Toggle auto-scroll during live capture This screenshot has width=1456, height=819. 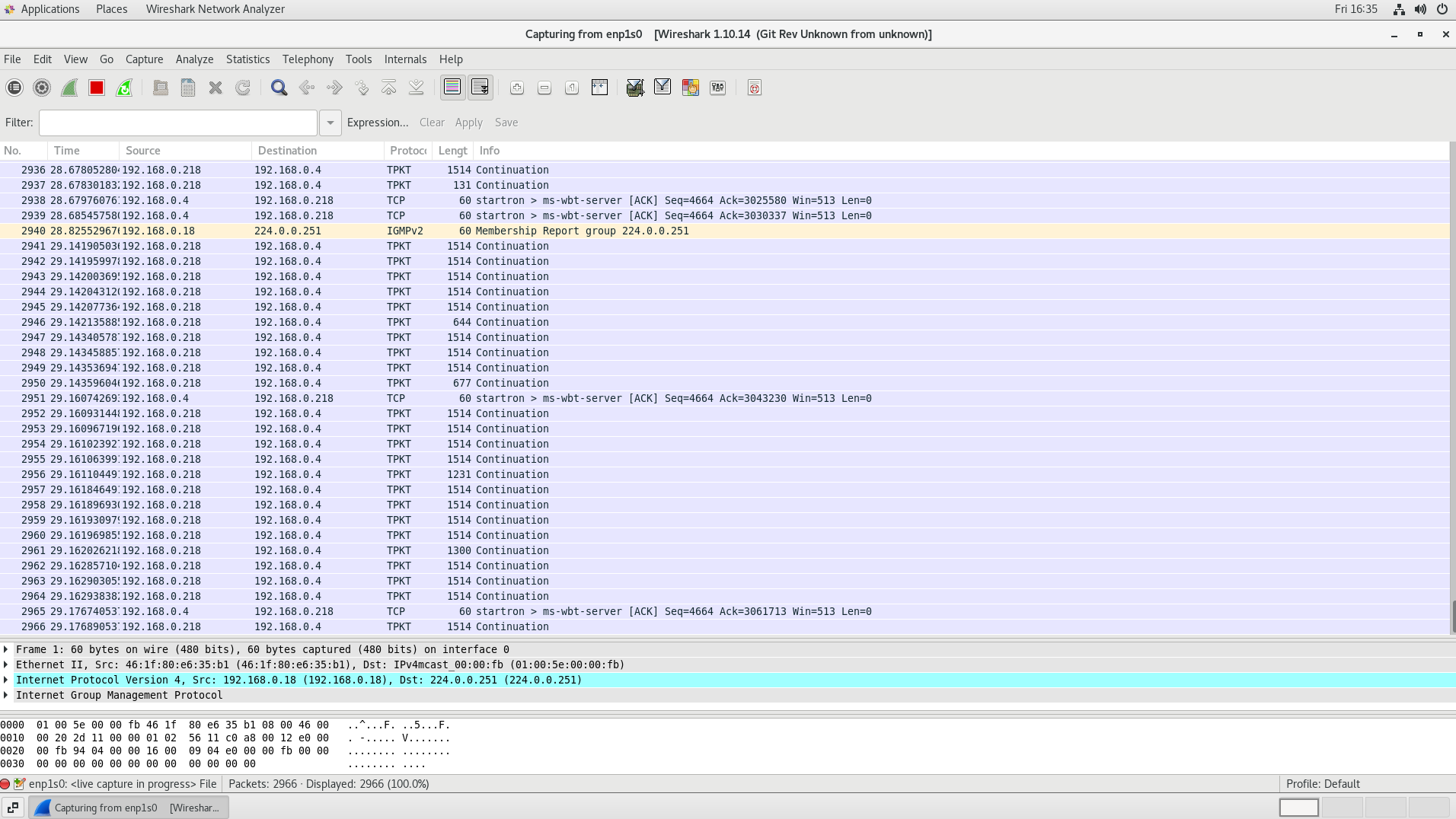click(x=481, y=88)
